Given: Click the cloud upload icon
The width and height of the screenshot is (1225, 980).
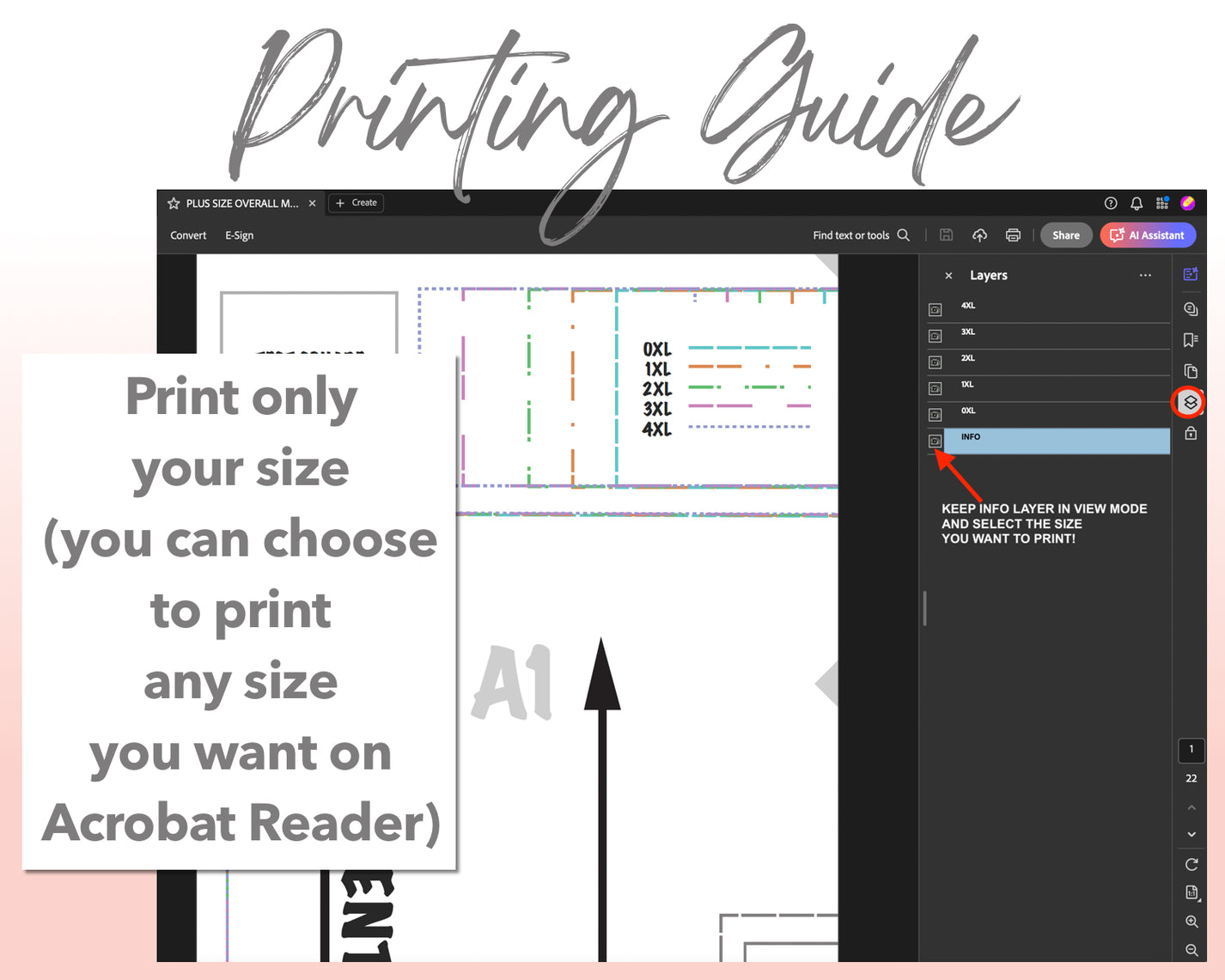Looking at the screenshot, I should pos(979,235).
